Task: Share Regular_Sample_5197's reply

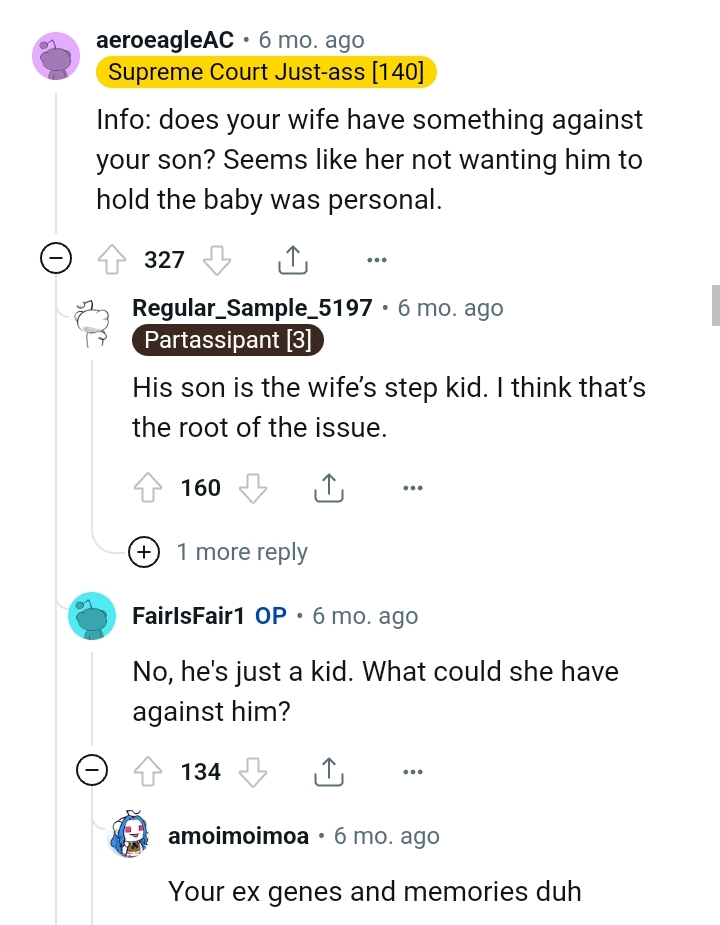Action: 328,488
